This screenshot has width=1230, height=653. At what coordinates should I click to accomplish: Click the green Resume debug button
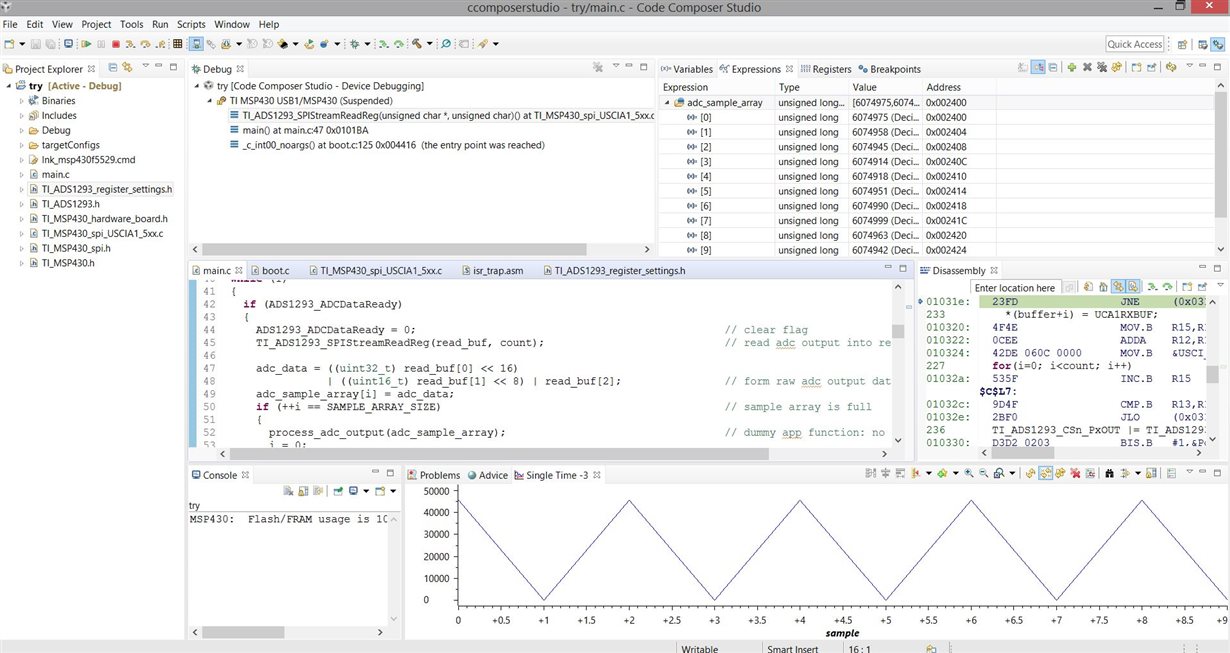tap(87, 44)
